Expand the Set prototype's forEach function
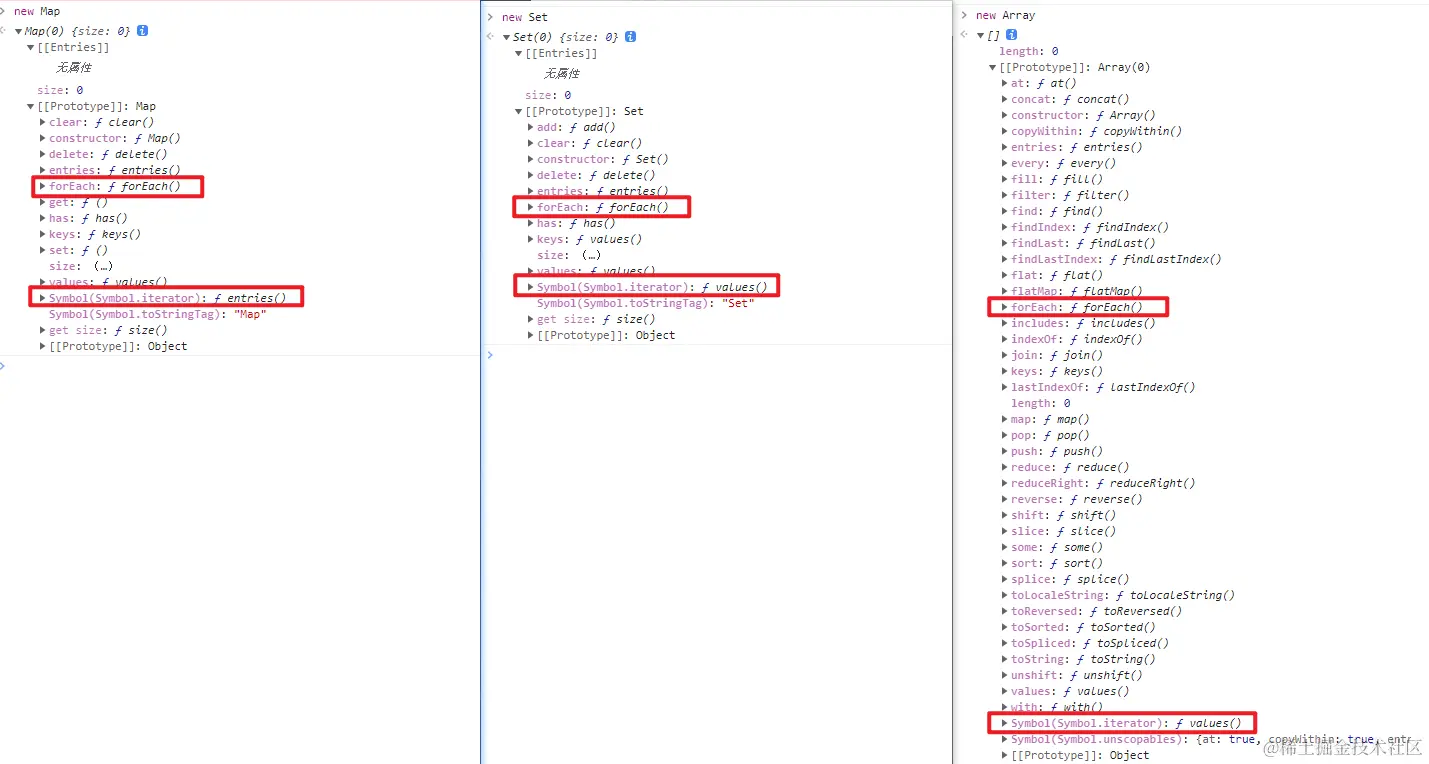The width and height of the screenshot is (1429, 764). pyautogui.click(x=531, y=208)
